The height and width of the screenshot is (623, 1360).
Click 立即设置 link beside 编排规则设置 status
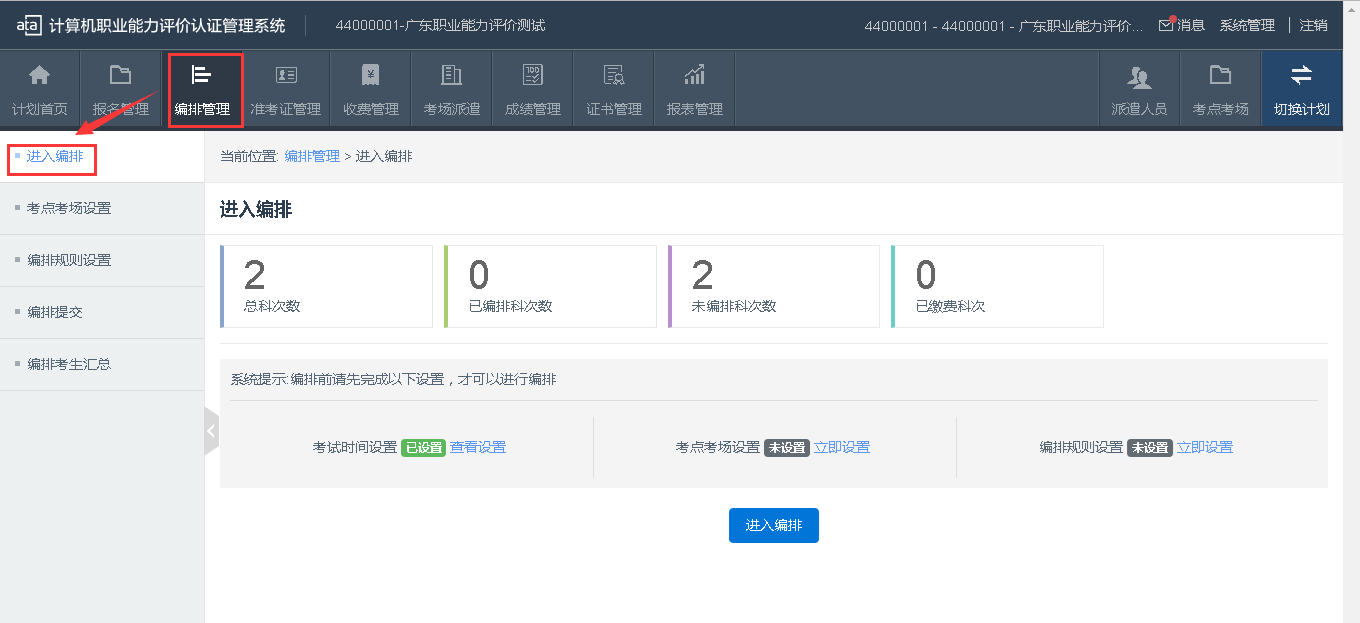[1205, 447]
